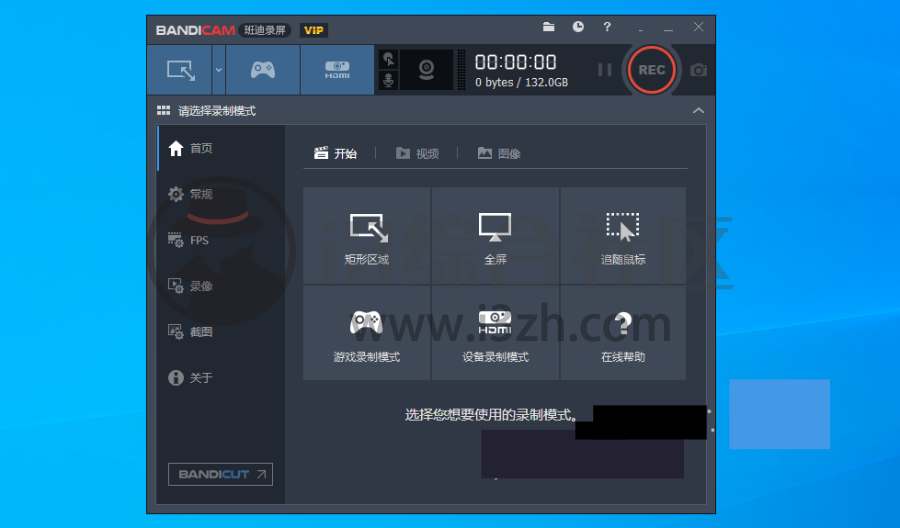The image size is (900, 528).
Task: Choose the 全屏 fullscreen recording tile
Action: pos(495,235)
